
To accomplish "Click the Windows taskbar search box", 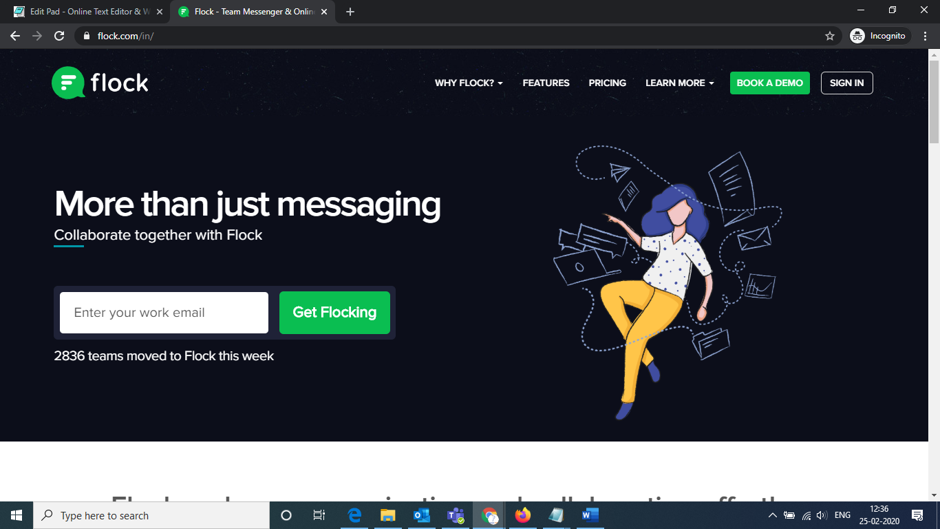I will (151, 515).
